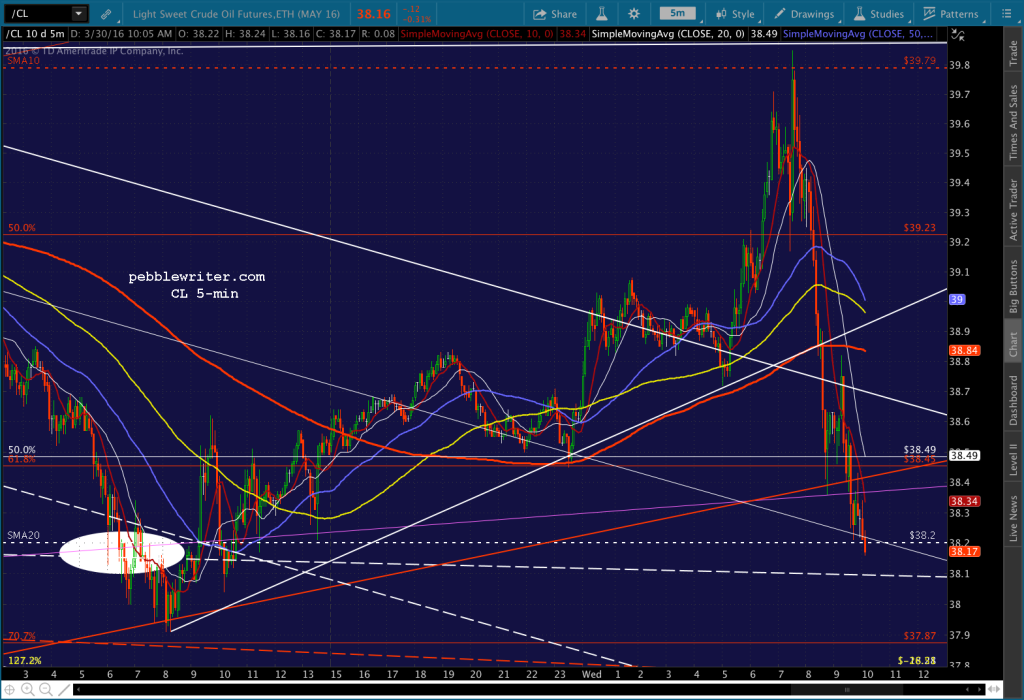Image resolution: width=1024 pixels, height=700 pixels.
Task: Click the white 38.49 price bubble
Action: (964, 455)
